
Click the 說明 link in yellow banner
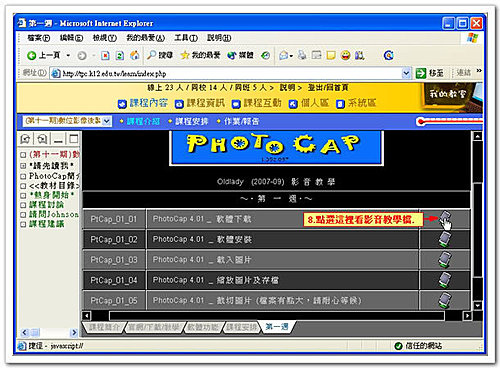288,88
